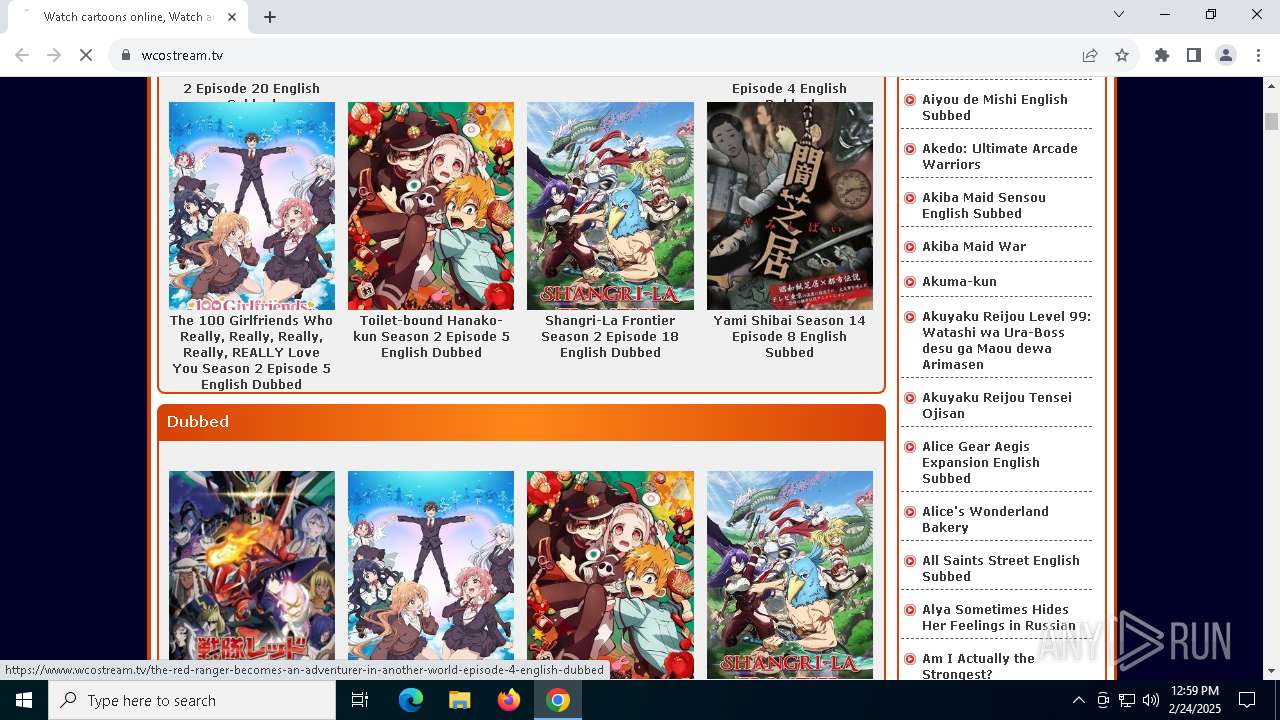Select the Chrome taskbar icon
This screenshot has width=1280, height=720.
(x=558, y=700)
